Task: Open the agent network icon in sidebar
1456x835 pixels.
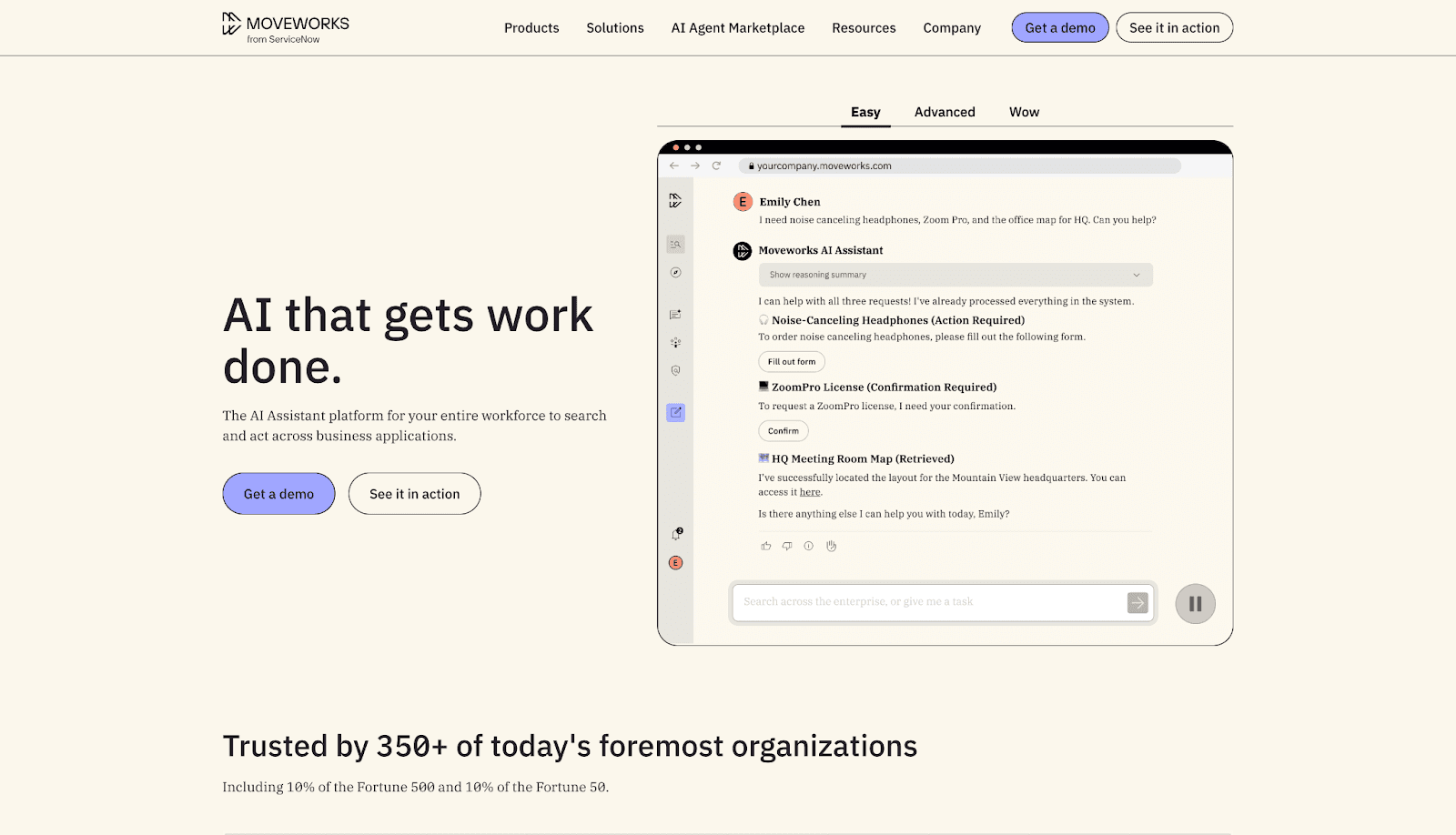Action: [675, 343]
